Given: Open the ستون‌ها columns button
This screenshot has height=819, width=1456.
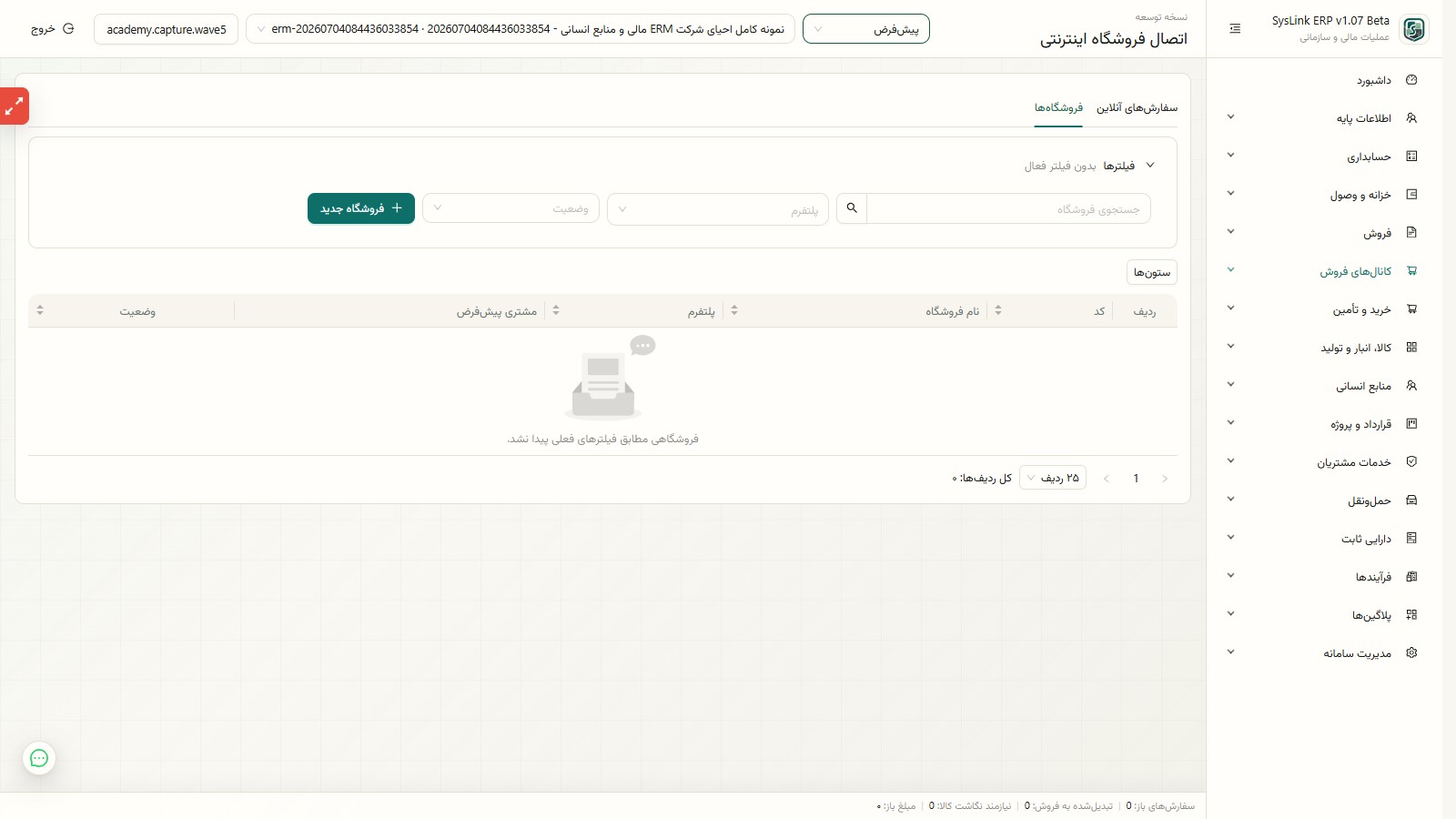Looking at the screenshot, I should [x=1152, y=272].
